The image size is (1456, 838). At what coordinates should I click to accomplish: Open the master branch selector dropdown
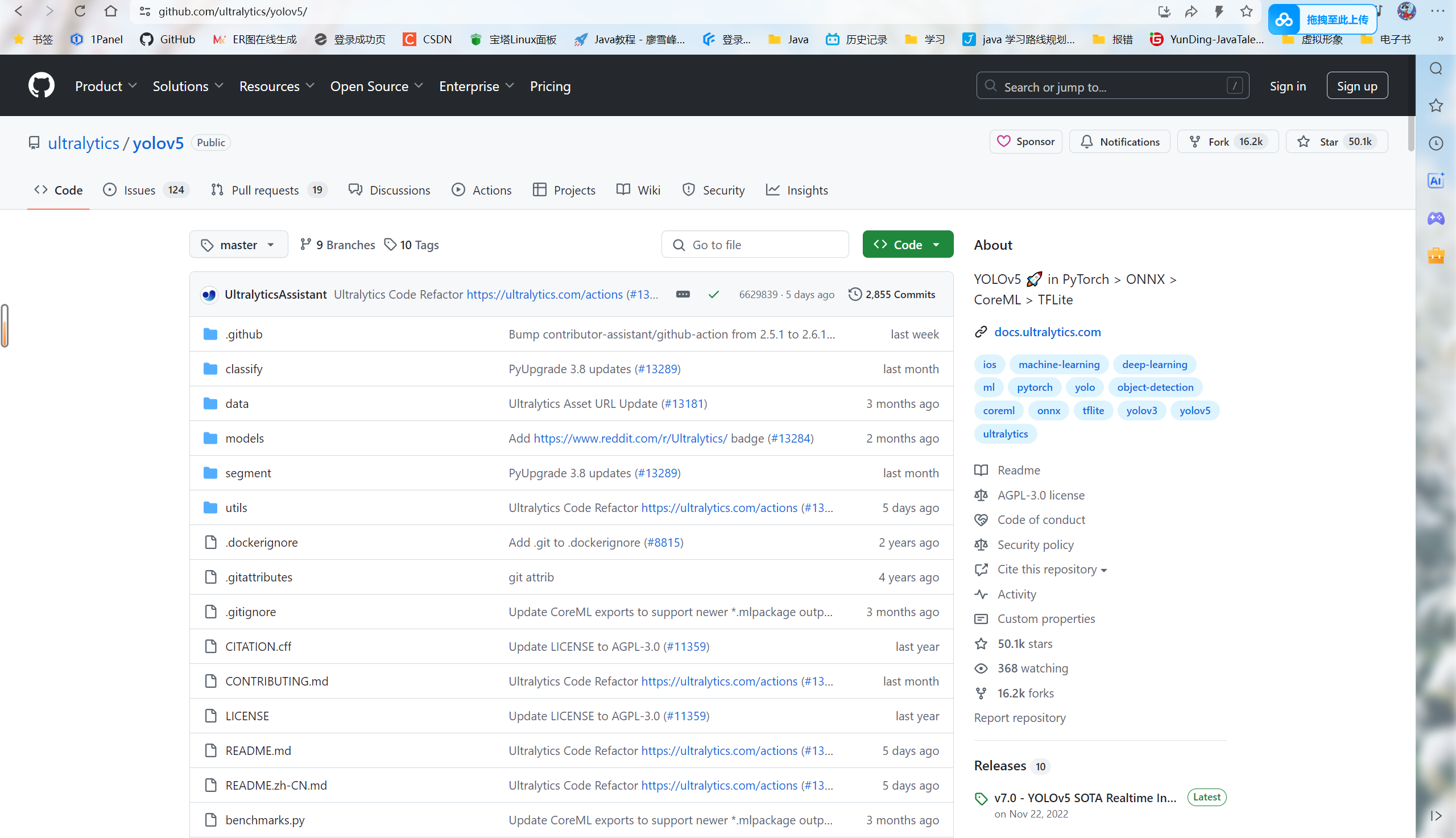(x=238, y=245)
